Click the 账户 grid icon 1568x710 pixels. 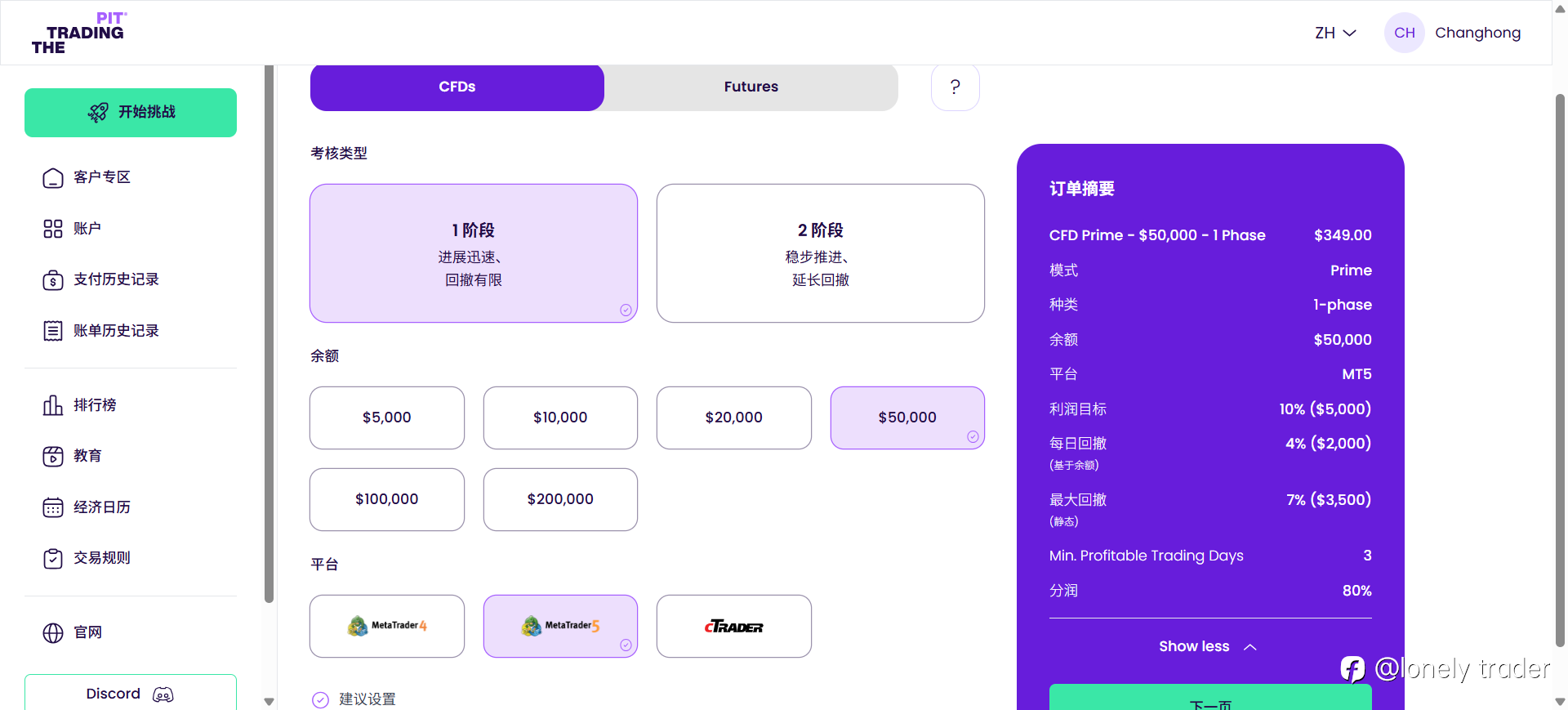pos(53,229)
